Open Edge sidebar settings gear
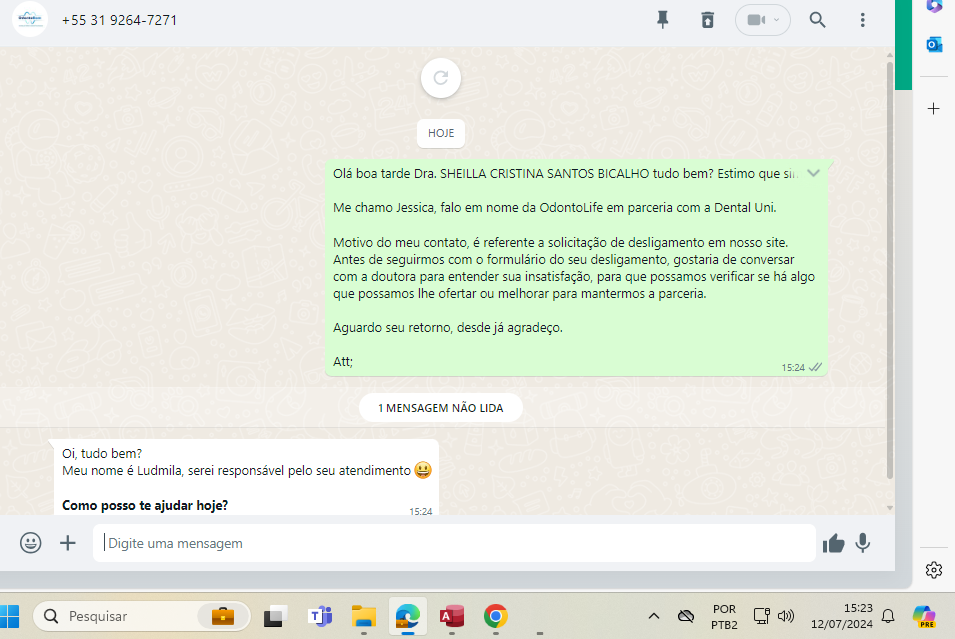The image size is (955, 639). pos(934,570)
